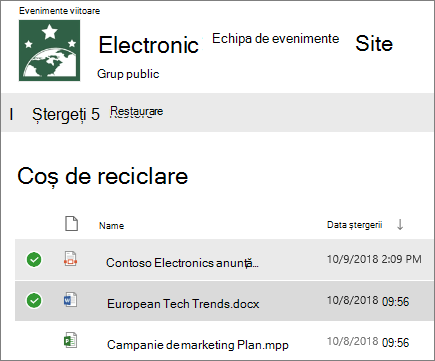Restore selected items with Restaurare
The image size is (435, 361).
click(x=137, y=112)
